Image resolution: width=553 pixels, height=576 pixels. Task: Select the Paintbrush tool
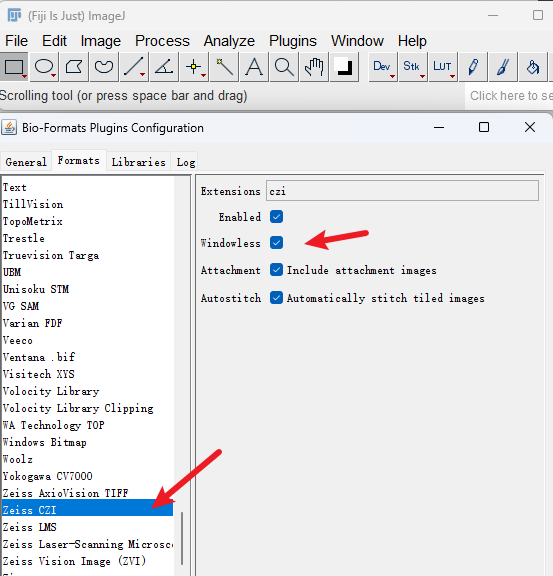pyautogui.click(x=503, y=66)
